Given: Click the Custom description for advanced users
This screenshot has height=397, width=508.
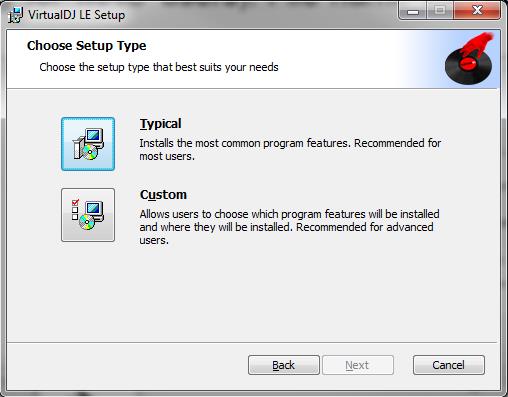Looking at the screenshot, I should (289, 227).
